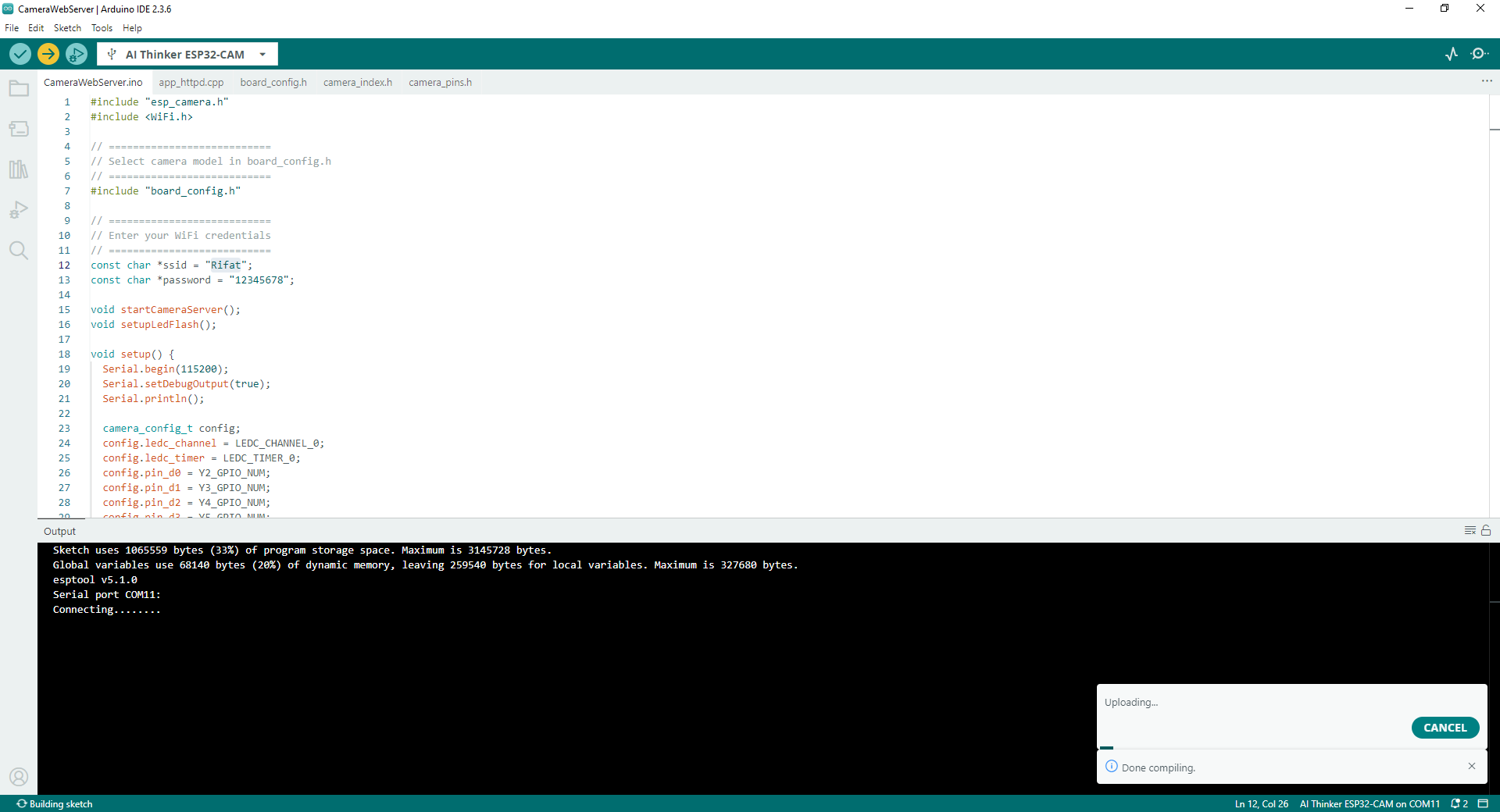Open the Tools menu
The image size is (1500, 812).
point(102,28)
